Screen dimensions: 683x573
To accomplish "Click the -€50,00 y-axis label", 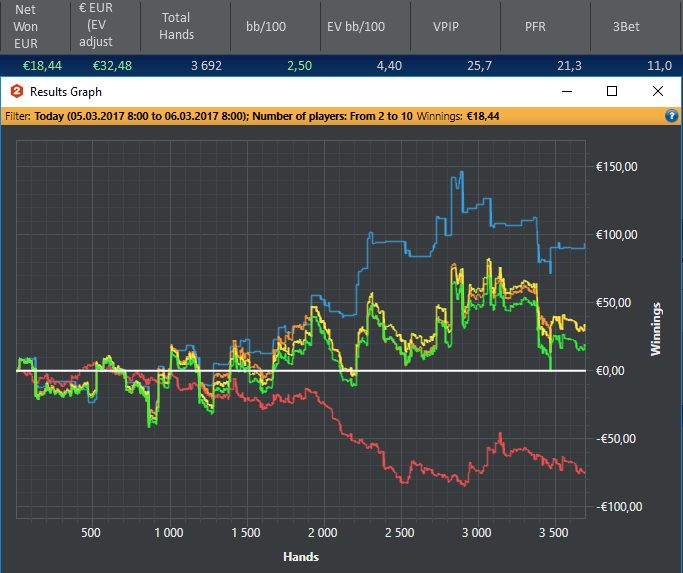I will 616,439.
